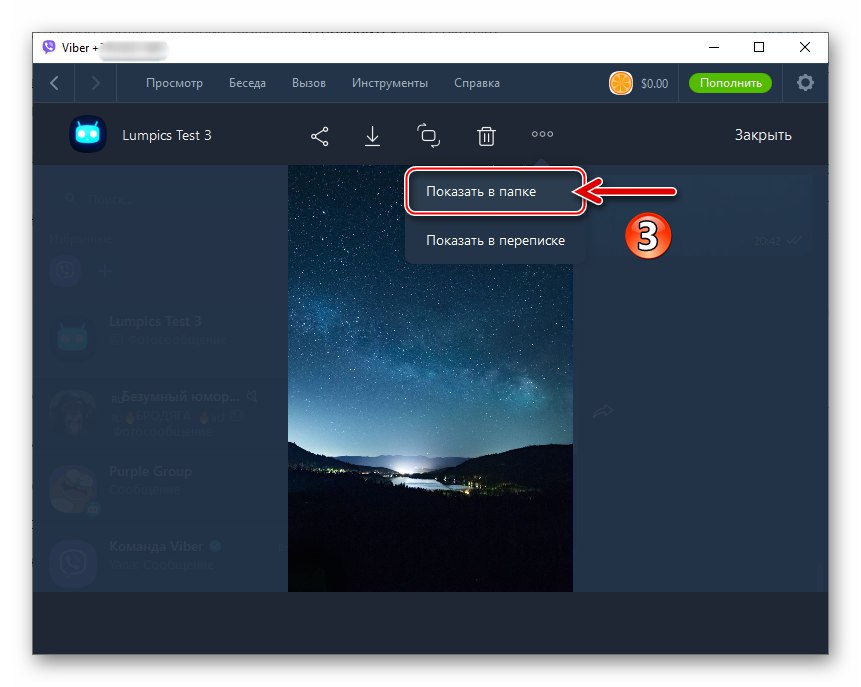Click "Закрыть" to close the viewer
This screenshot has width=861, height=687.
click(x=763, y=135)
